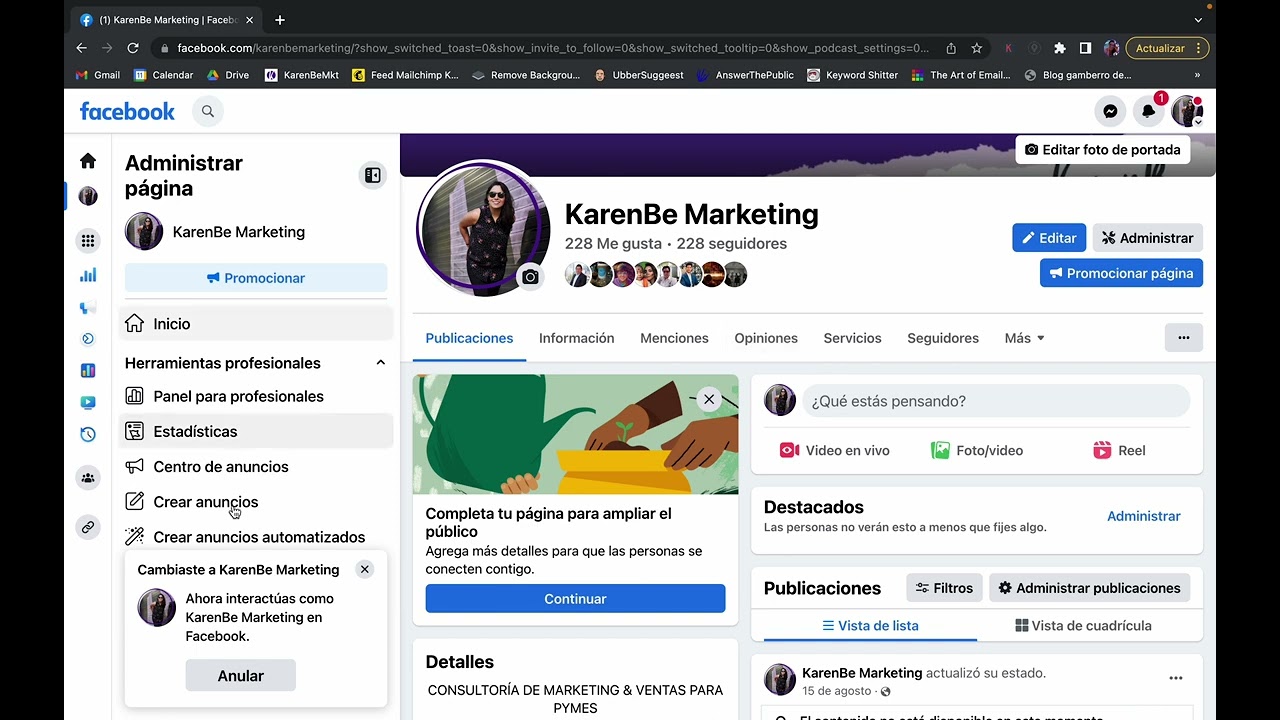This screenshot has height=720, width=1280.
Task: Click the ¿Qué estás pensando? field
Action: point(995,401)
